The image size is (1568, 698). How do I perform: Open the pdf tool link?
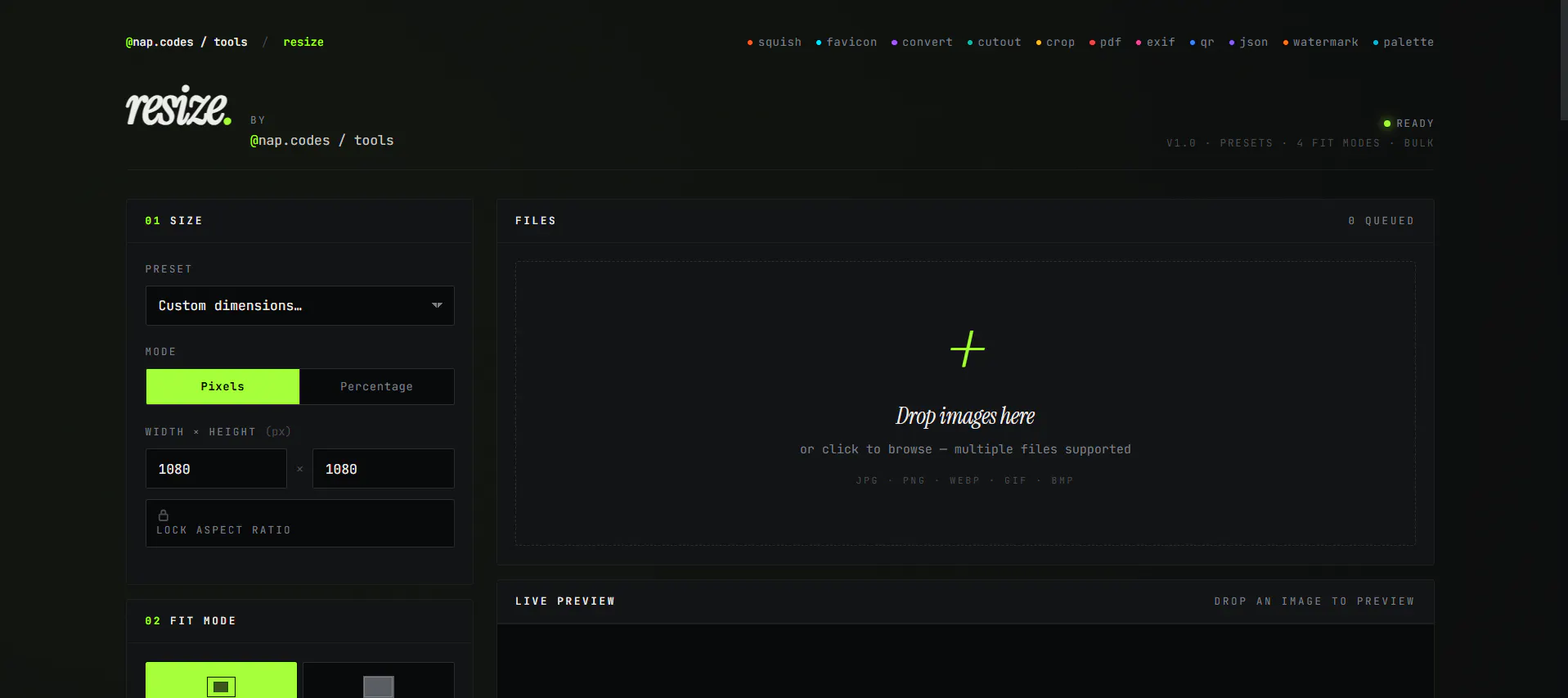(1105, 42)
